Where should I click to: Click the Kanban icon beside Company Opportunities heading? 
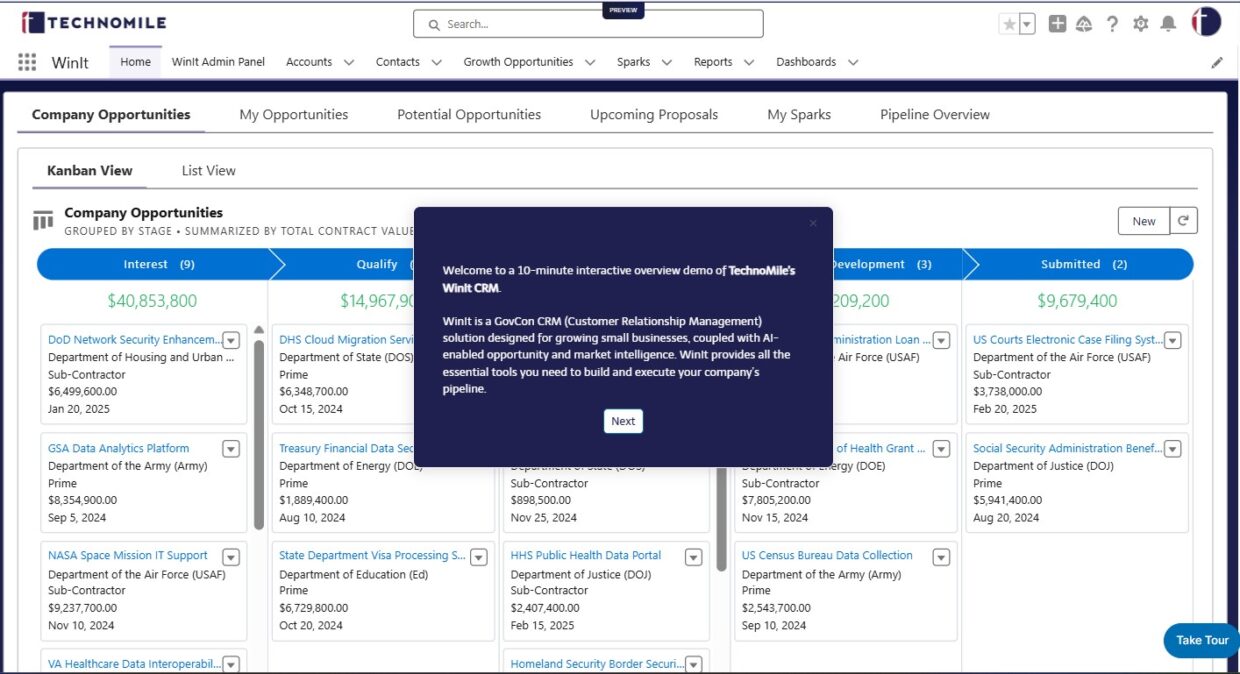point(43,220)
